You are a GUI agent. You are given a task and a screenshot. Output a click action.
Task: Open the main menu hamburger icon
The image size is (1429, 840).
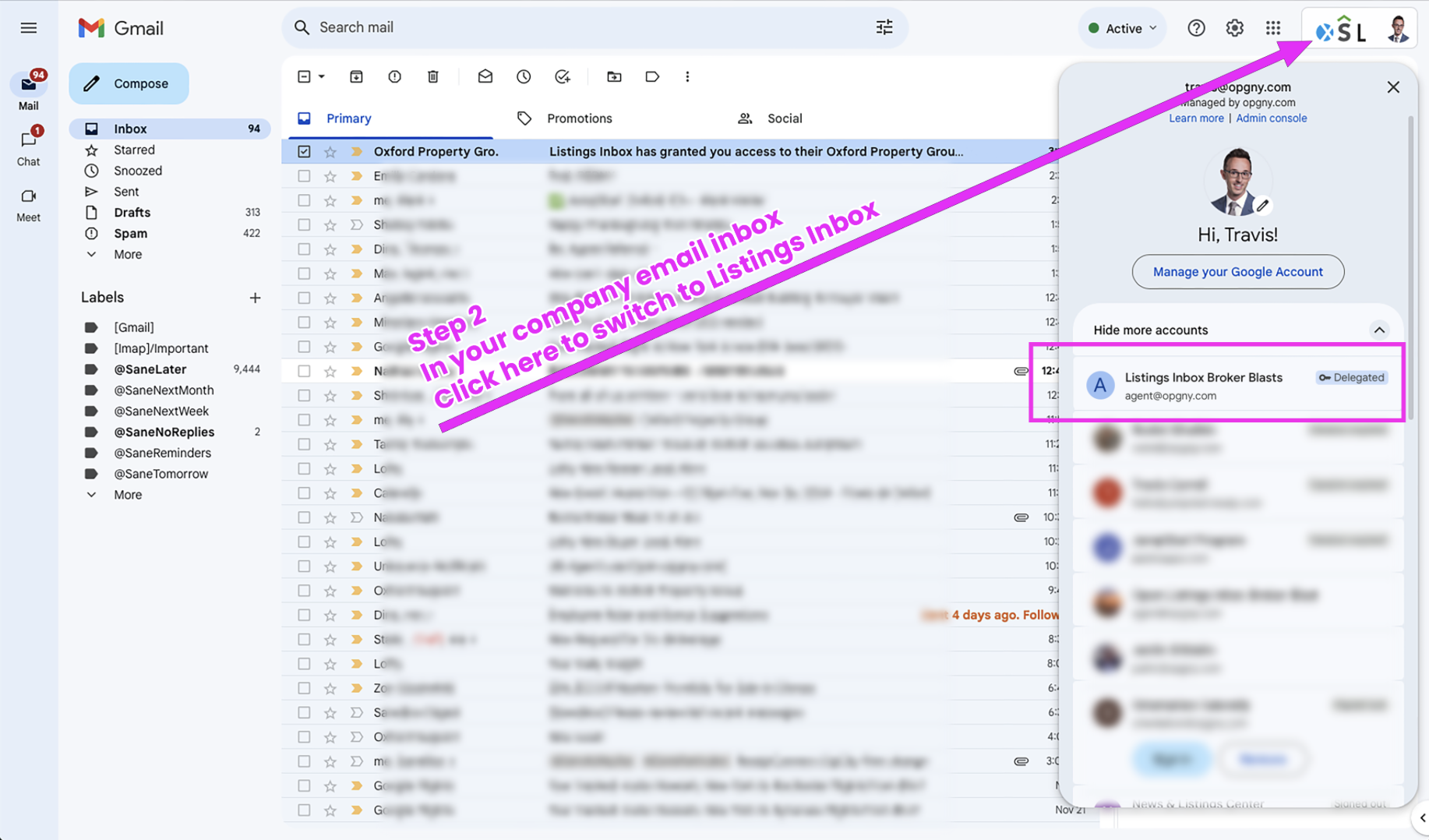[29, 28]
